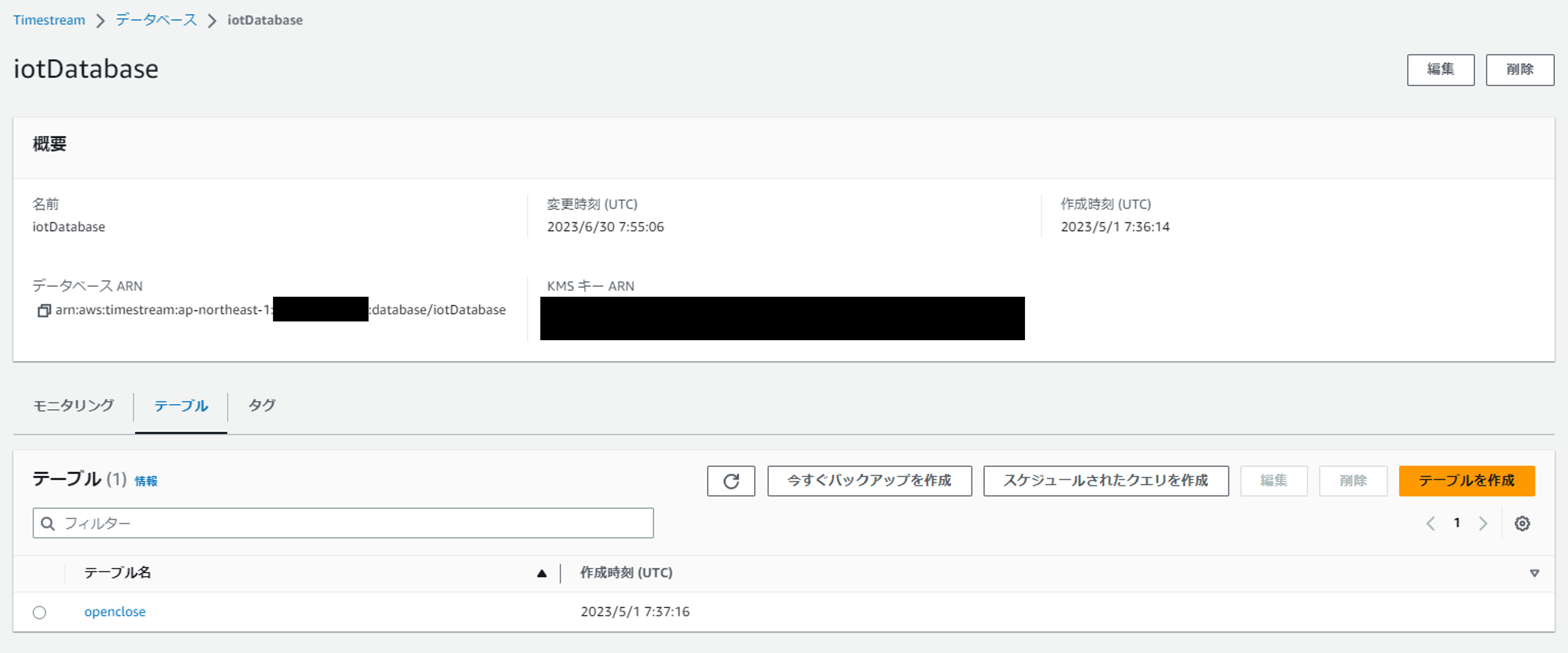Copy the database ARN with the copy icon

[x=43, y=310]
